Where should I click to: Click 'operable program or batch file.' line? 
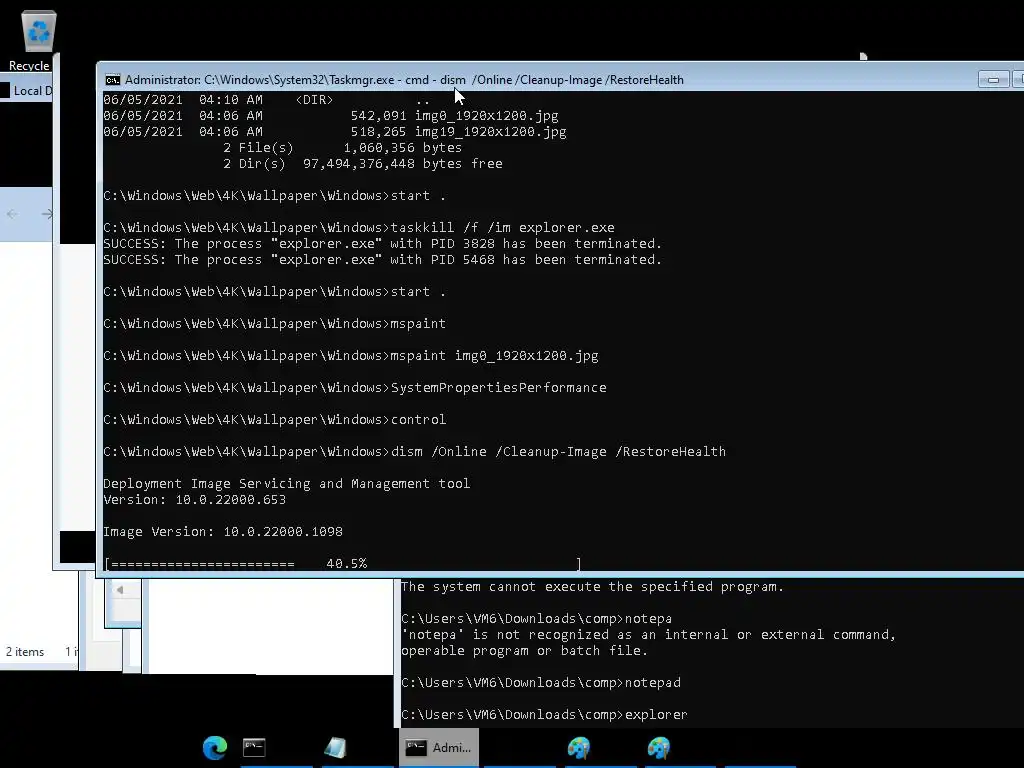pyautogui.click(x=524, y=651)
